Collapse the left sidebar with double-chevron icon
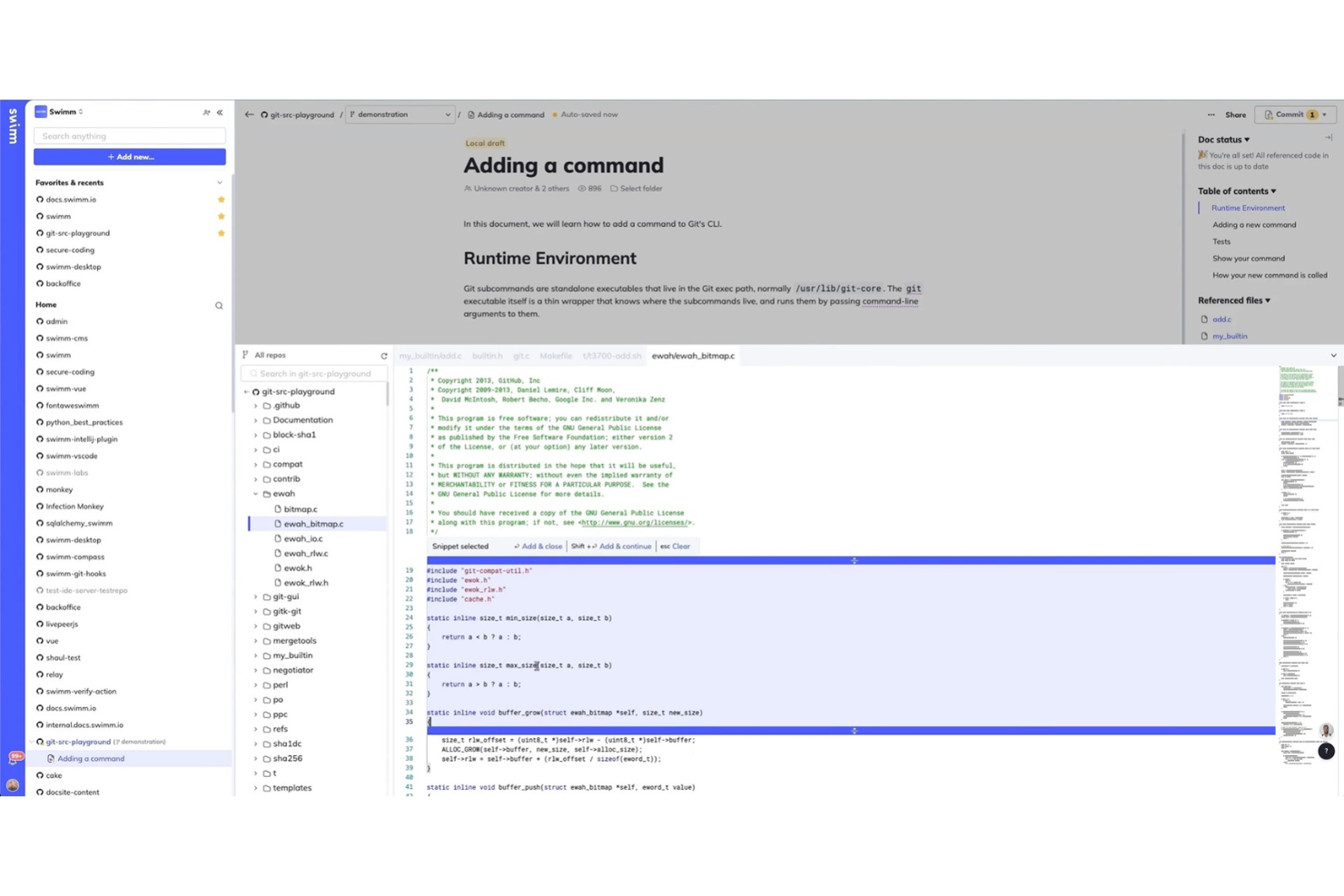 click(220, 113)
